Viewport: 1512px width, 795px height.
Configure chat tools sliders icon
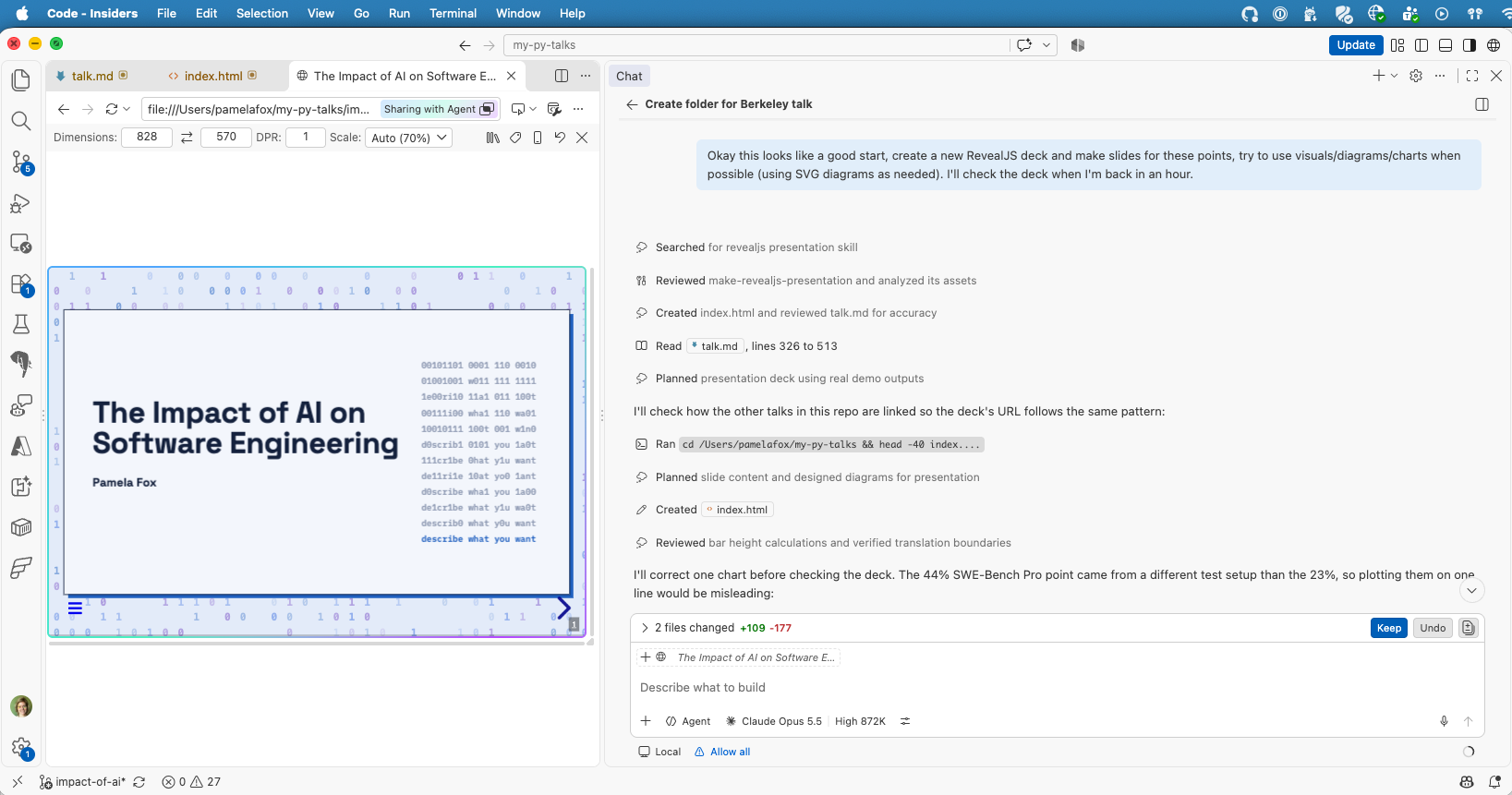pos(905,721)
